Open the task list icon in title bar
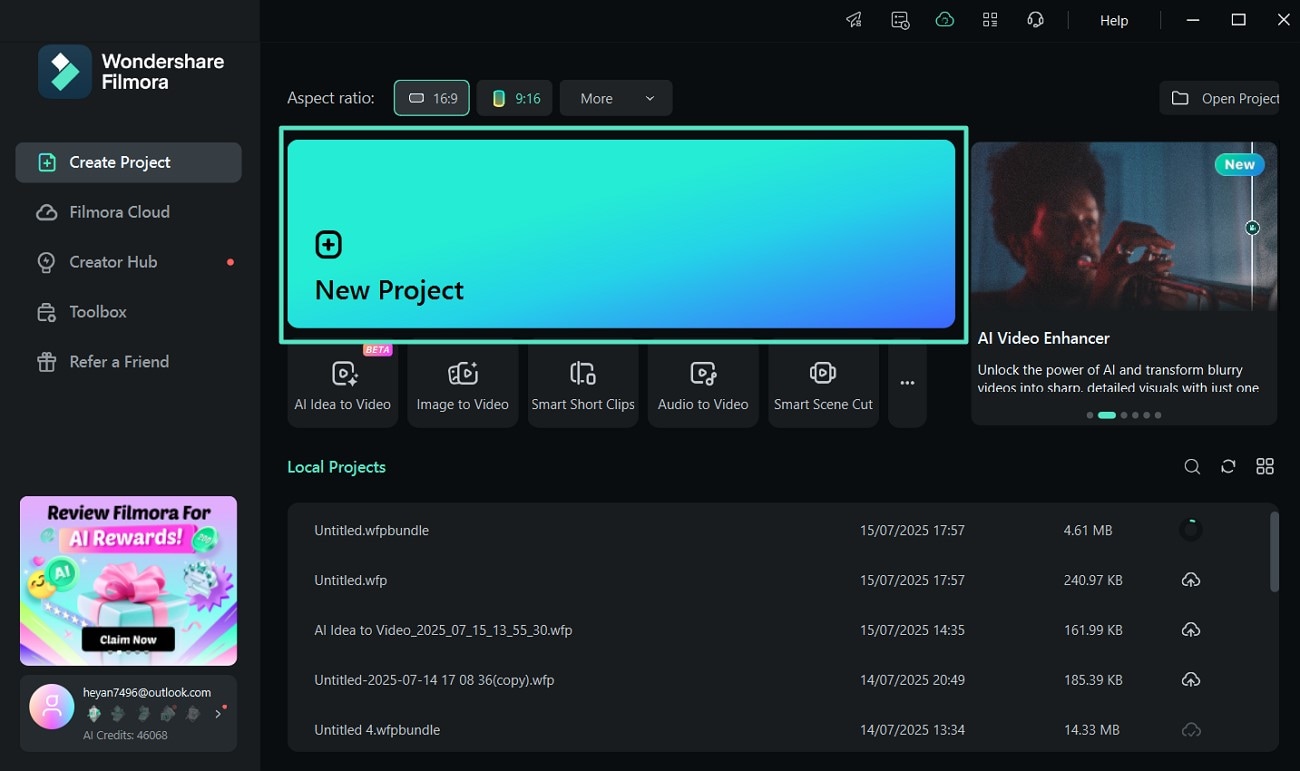 pyautogui.click(x=900, y=20)
